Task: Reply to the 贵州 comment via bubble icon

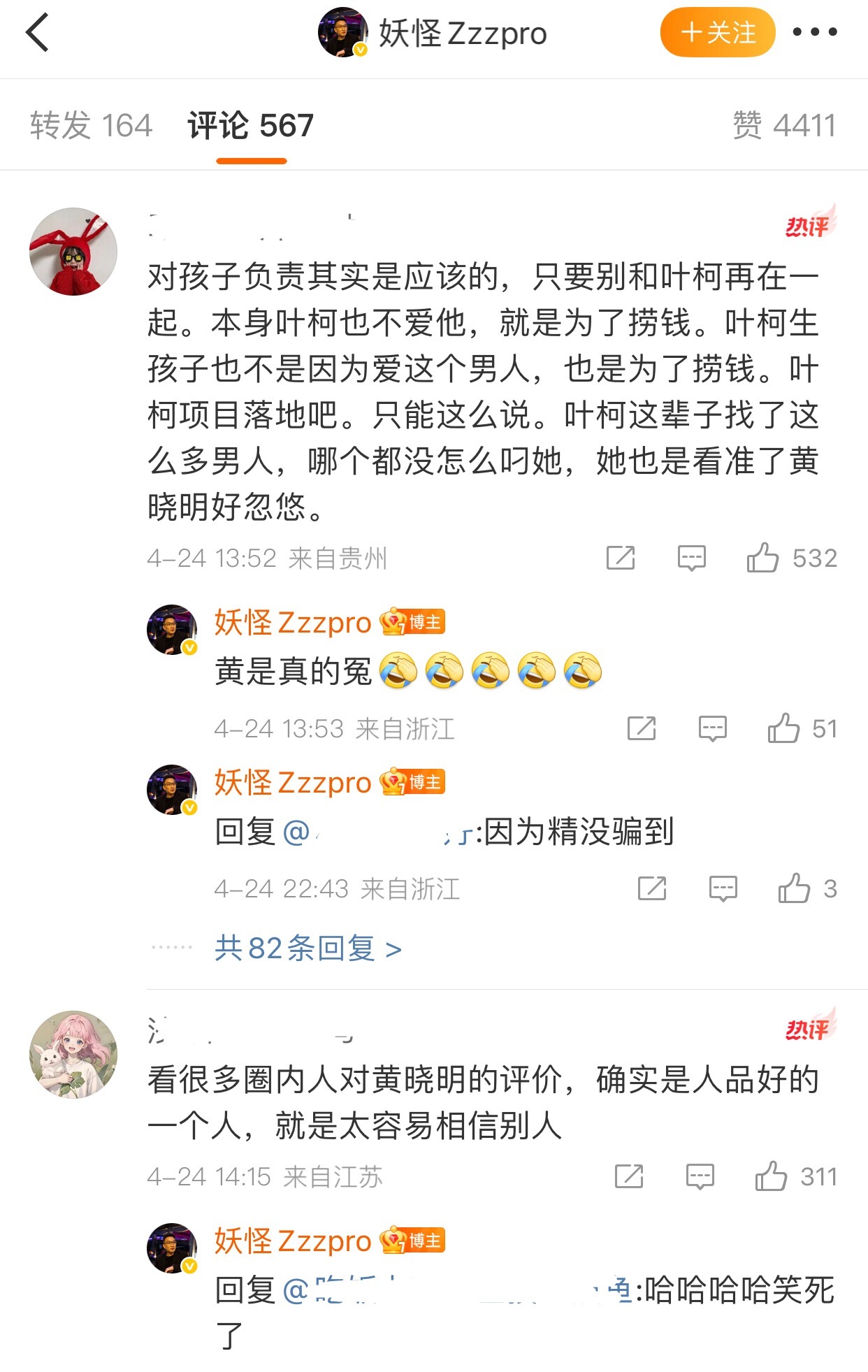Action: pyautogui.click(x=692, y=558)
